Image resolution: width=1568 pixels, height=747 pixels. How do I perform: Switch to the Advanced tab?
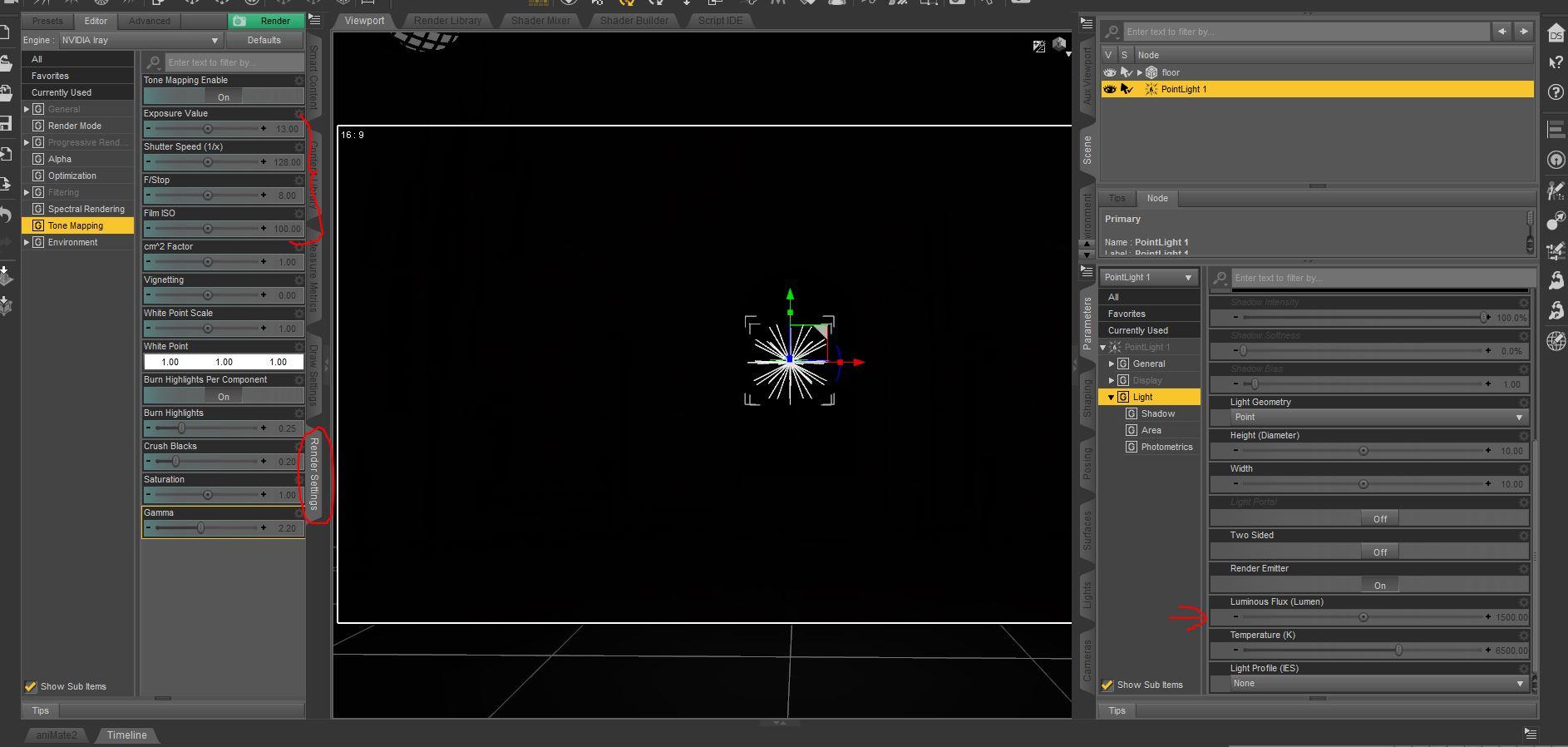[150, 21]
